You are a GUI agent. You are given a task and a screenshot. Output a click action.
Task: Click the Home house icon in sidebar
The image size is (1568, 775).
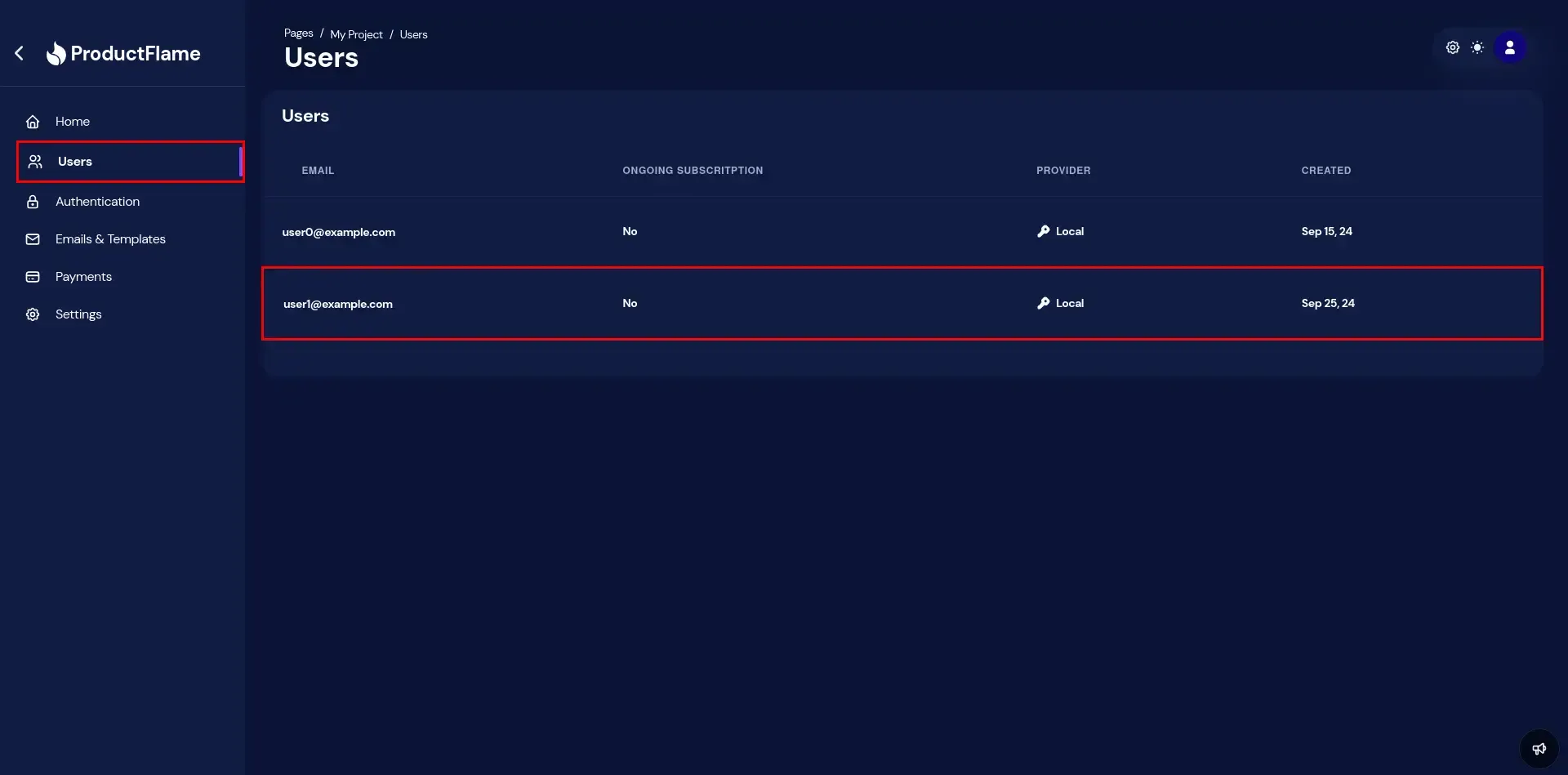[x=33, y=122]
